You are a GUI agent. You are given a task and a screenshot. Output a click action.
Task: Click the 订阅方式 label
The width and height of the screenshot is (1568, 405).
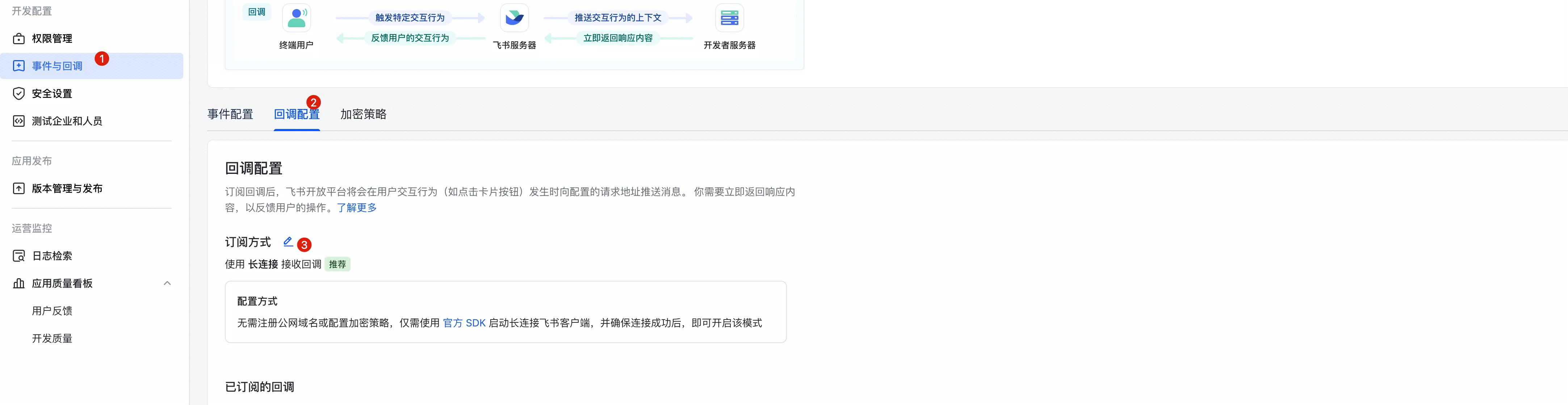tap(248, 242)
